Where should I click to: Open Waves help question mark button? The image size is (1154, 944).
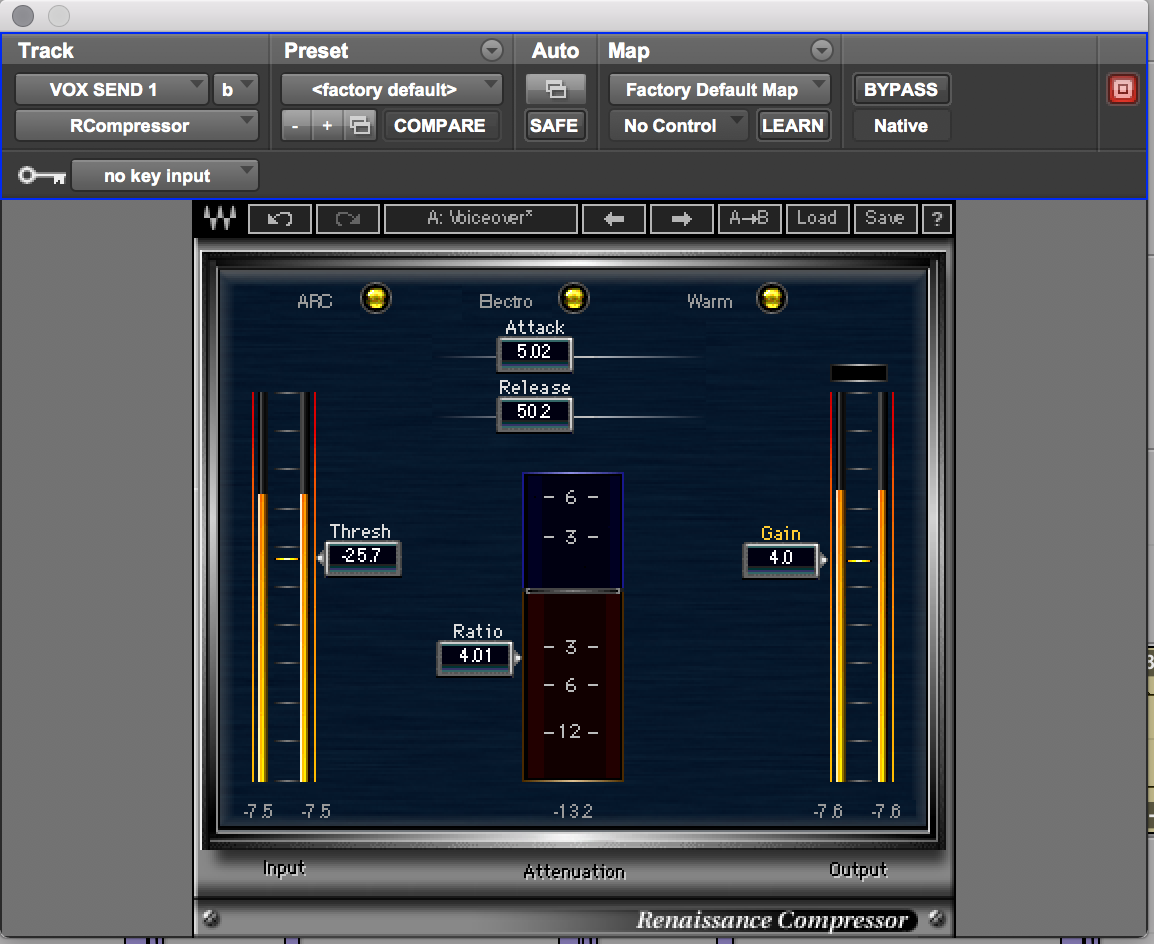coord(937,219)
